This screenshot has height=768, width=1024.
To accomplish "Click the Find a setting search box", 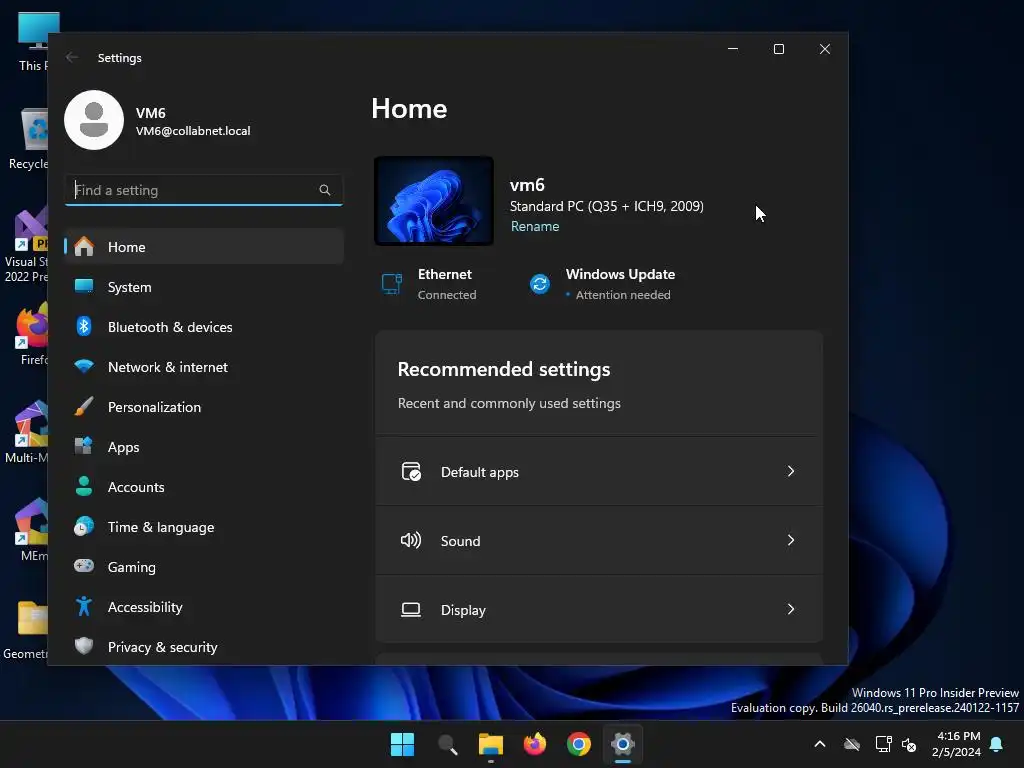I will pos(204,190).
